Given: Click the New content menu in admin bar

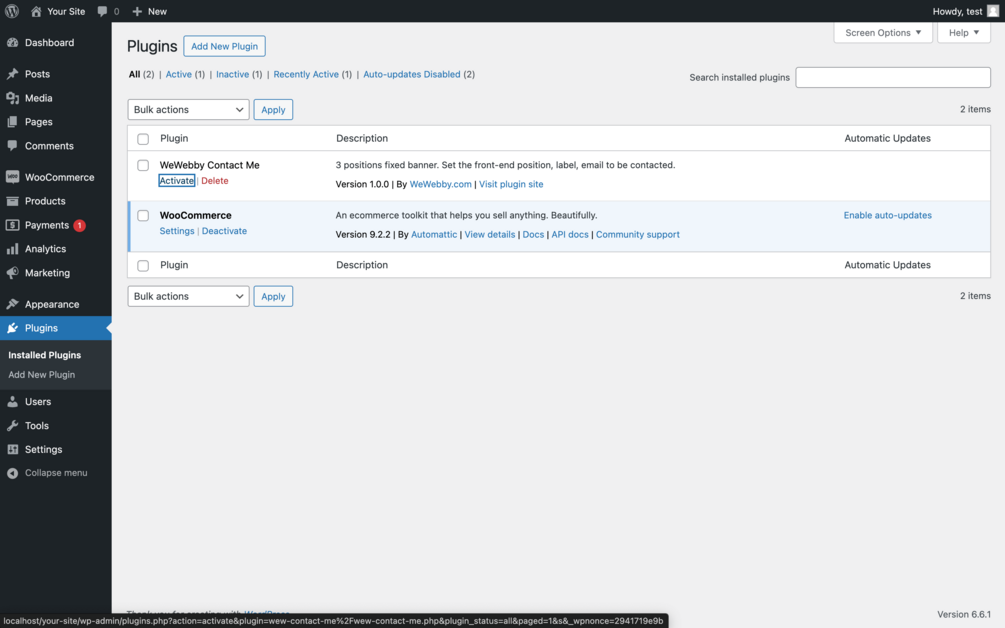Looking at the screenshot, I should pos(149,12).
